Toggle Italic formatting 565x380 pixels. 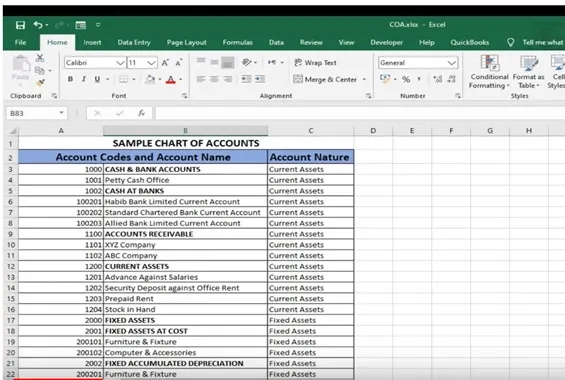(x=84, y=79)
